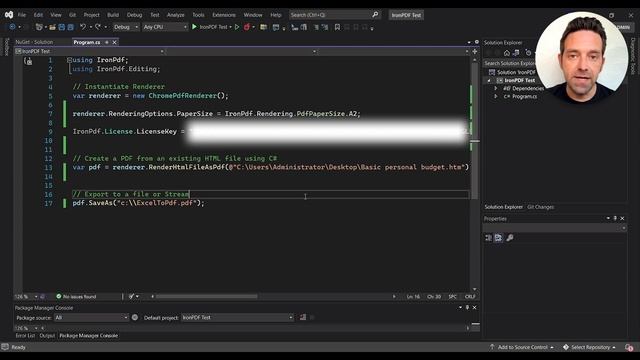
Task: Click Select Repository in status bar
Action: click(589, 347)
